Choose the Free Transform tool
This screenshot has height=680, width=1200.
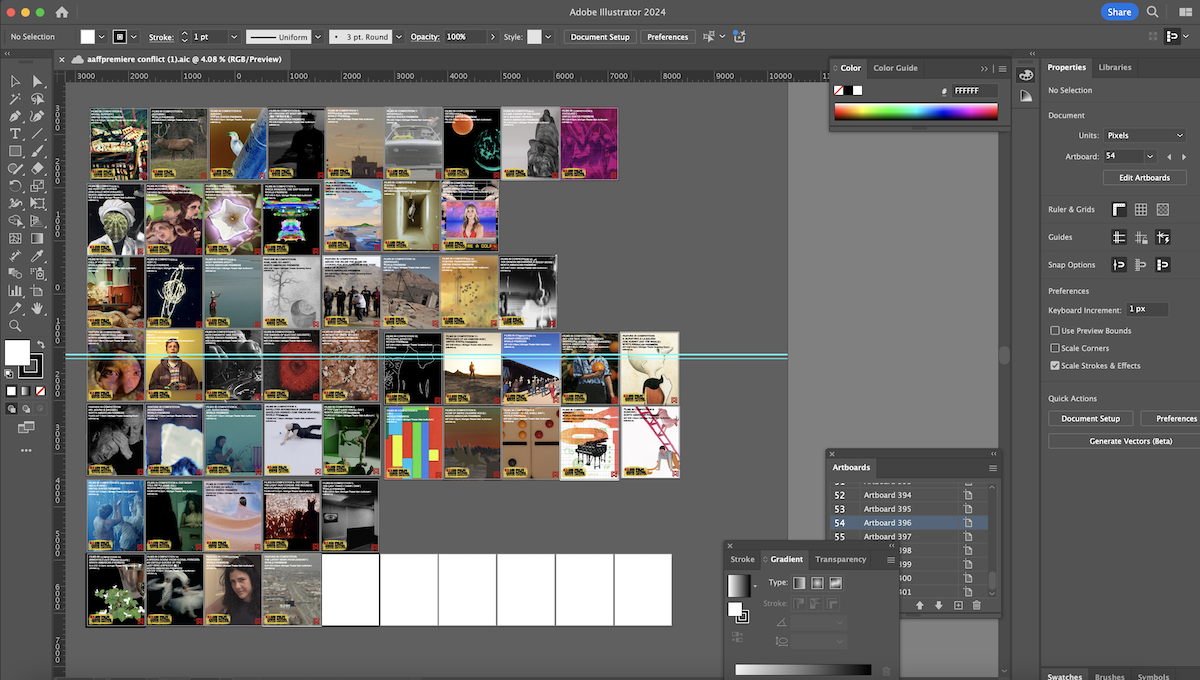tap(38, 203)
